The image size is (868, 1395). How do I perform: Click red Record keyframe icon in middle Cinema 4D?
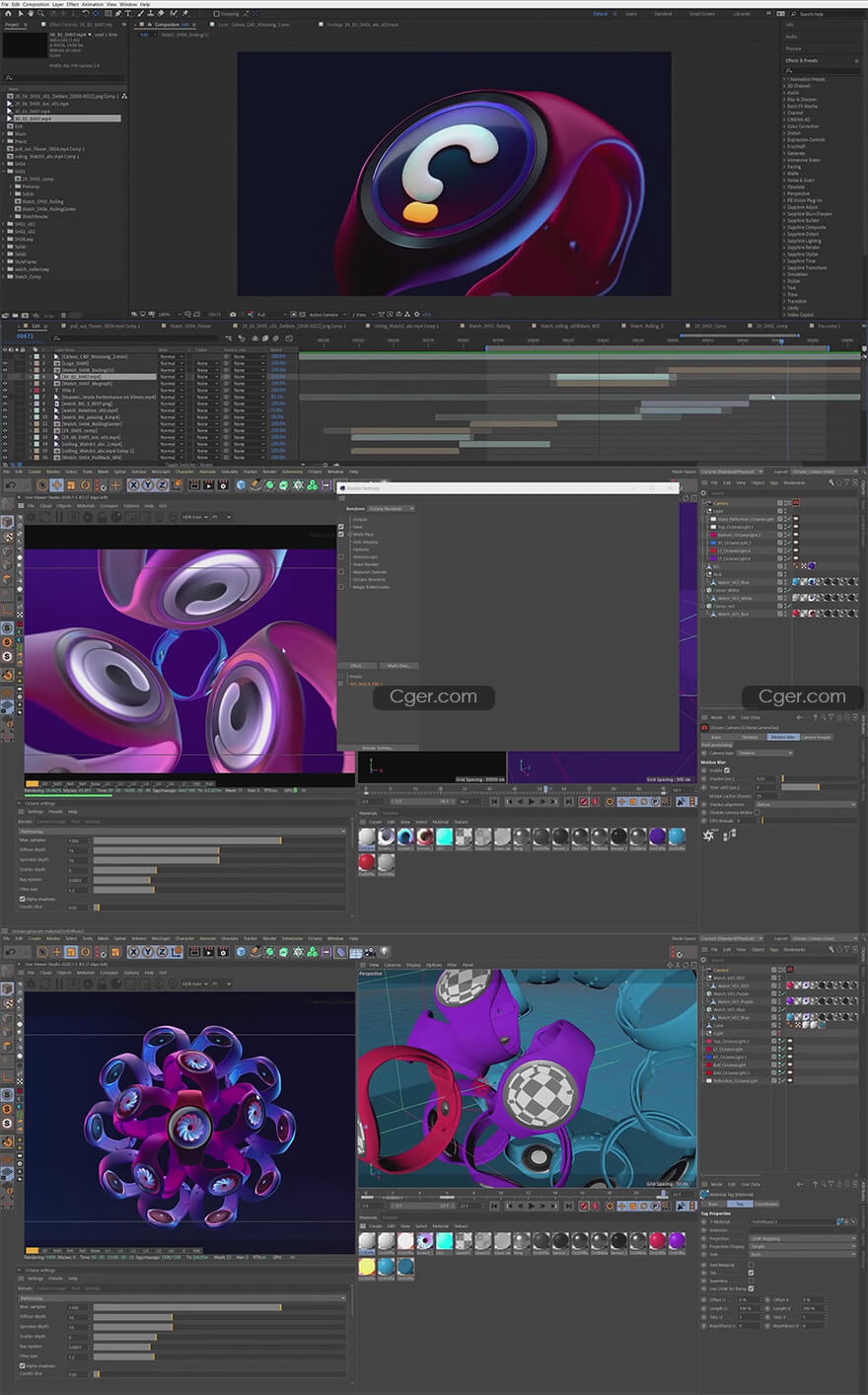pyautogui.click(x=584, y=802)
